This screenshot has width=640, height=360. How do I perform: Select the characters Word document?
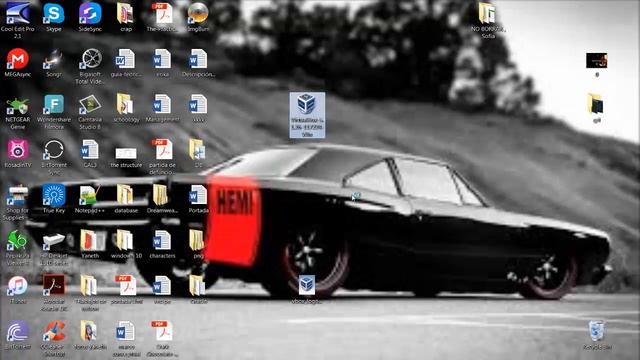[x=162, y=244]
